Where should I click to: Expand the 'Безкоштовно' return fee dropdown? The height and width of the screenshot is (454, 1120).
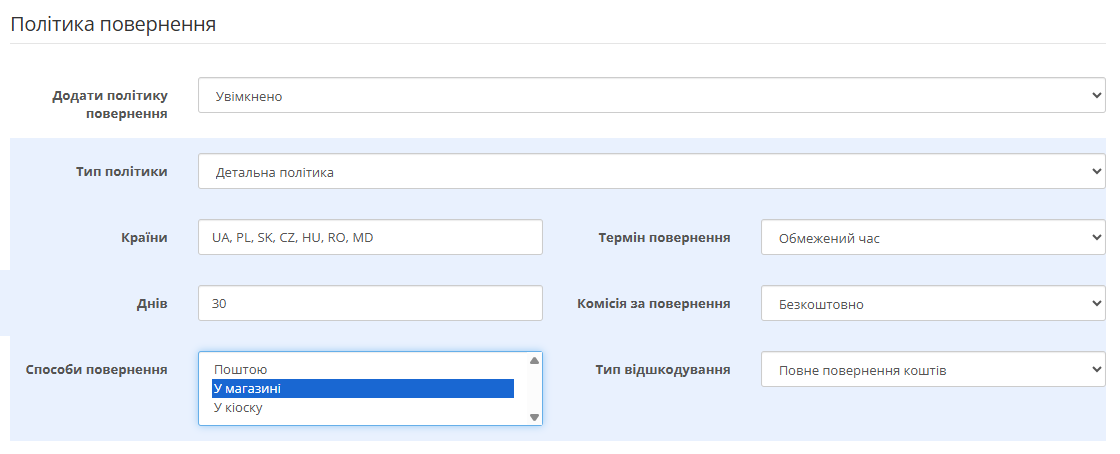(932, 304)
